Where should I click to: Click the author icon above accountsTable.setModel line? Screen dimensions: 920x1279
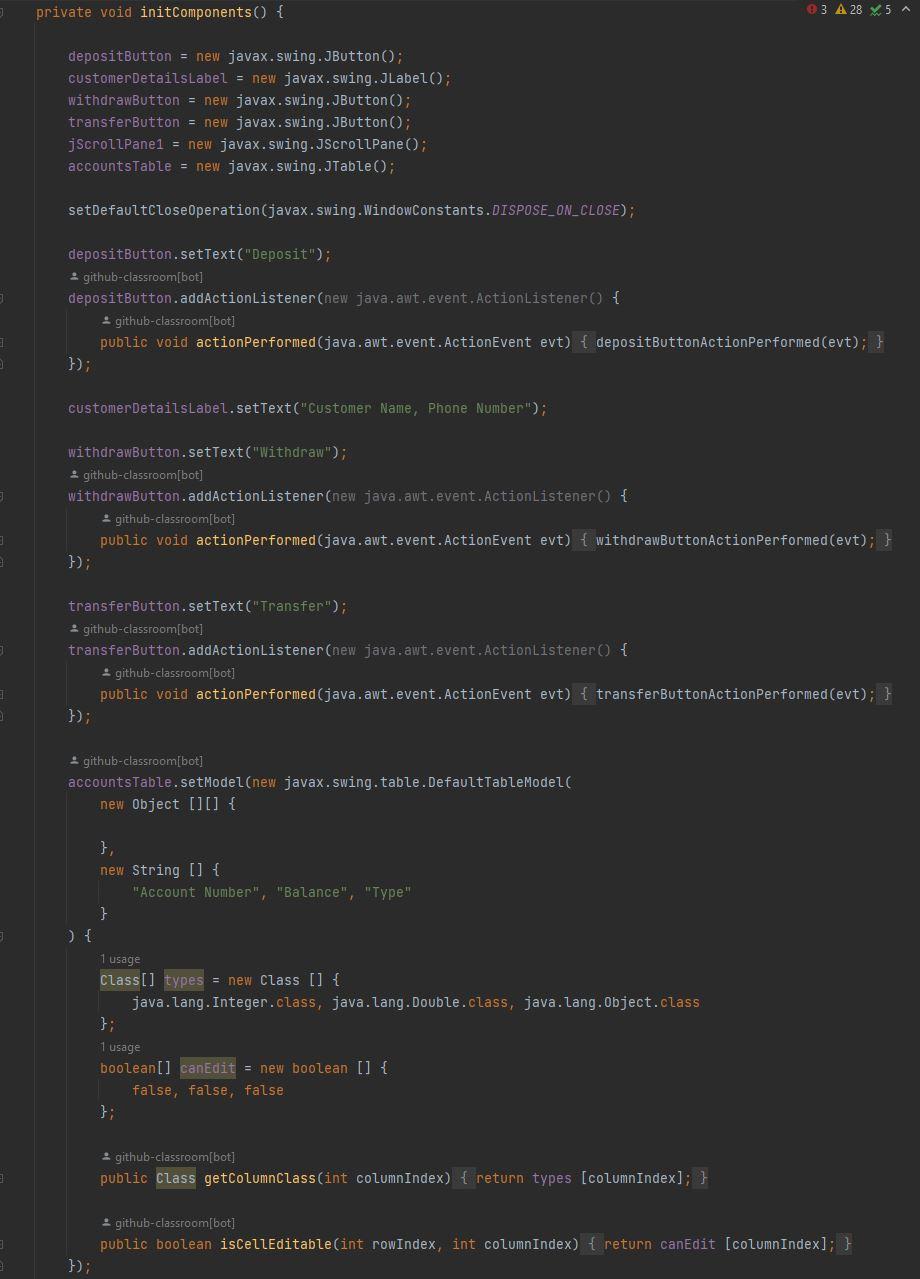pos(74,760)
